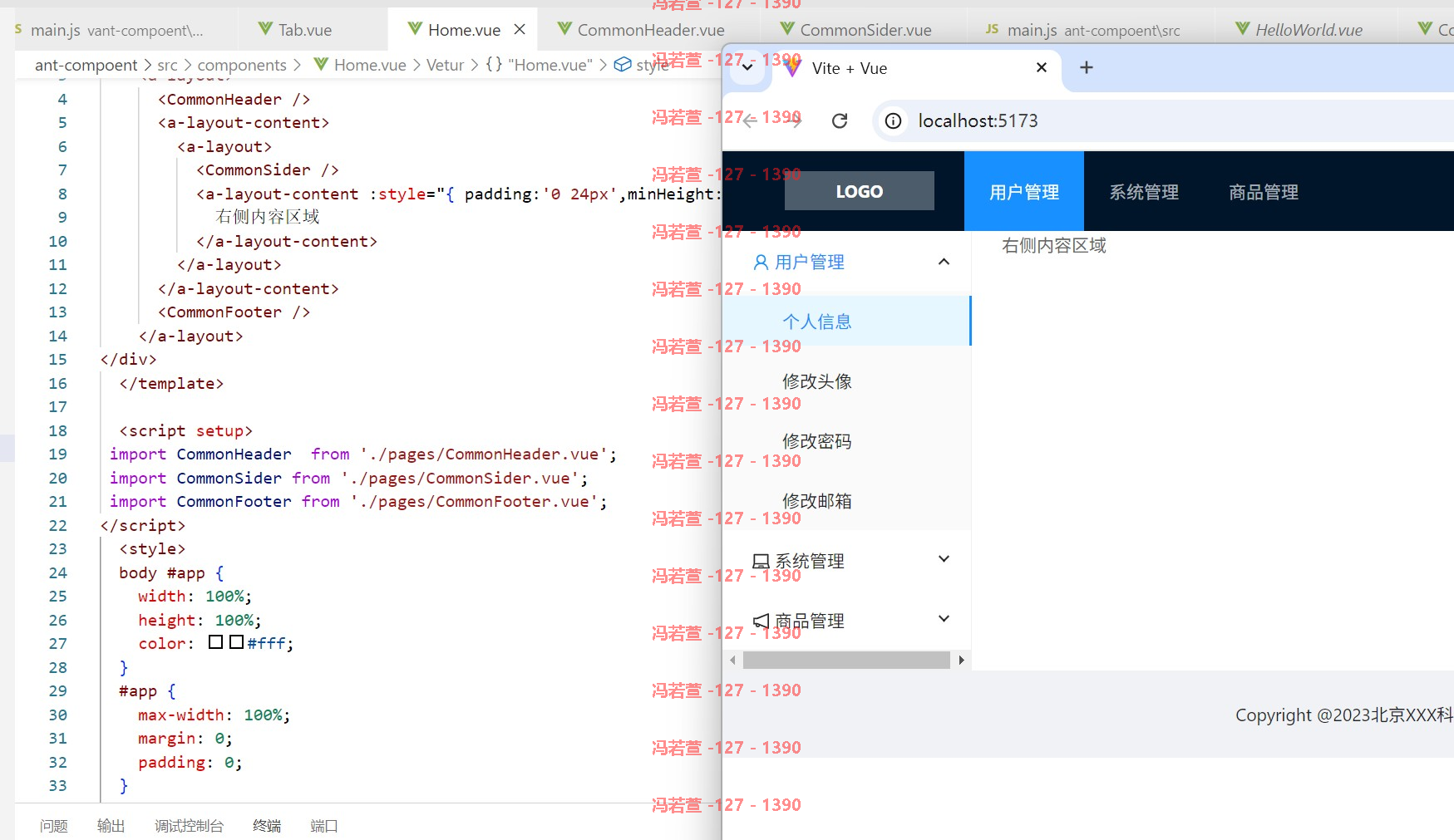Select ant-compoent in the breadcrumb
This screenshot has height=840, width=1454.
pyautogui.click(x=86, y=65)
